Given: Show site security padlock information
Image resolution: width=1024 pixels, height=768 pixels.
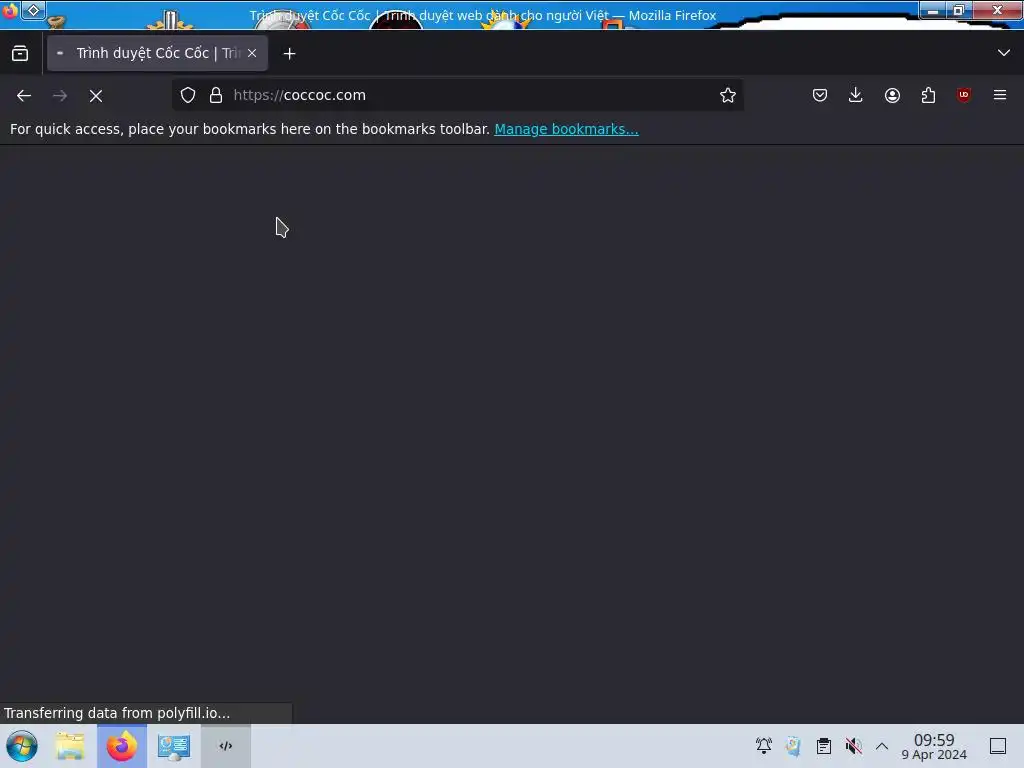Looking at the screenshot, I should pos(216,95).
